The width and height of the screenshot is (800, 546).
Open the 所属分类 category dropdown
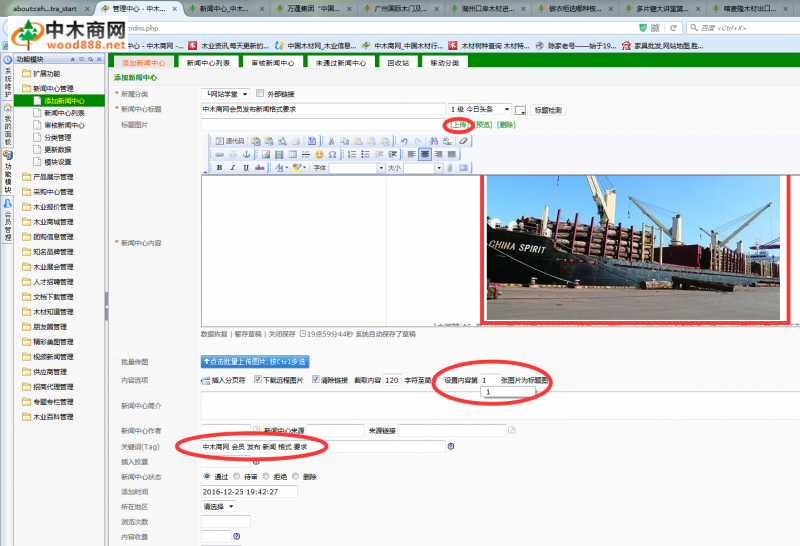(225, 94)
